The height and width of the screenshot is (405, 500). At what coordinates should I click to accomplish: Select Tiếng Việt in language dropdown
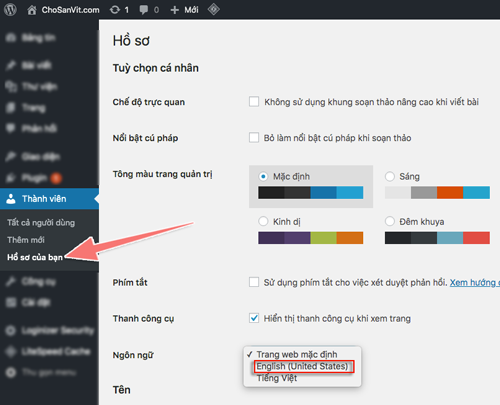coord(277,378)
